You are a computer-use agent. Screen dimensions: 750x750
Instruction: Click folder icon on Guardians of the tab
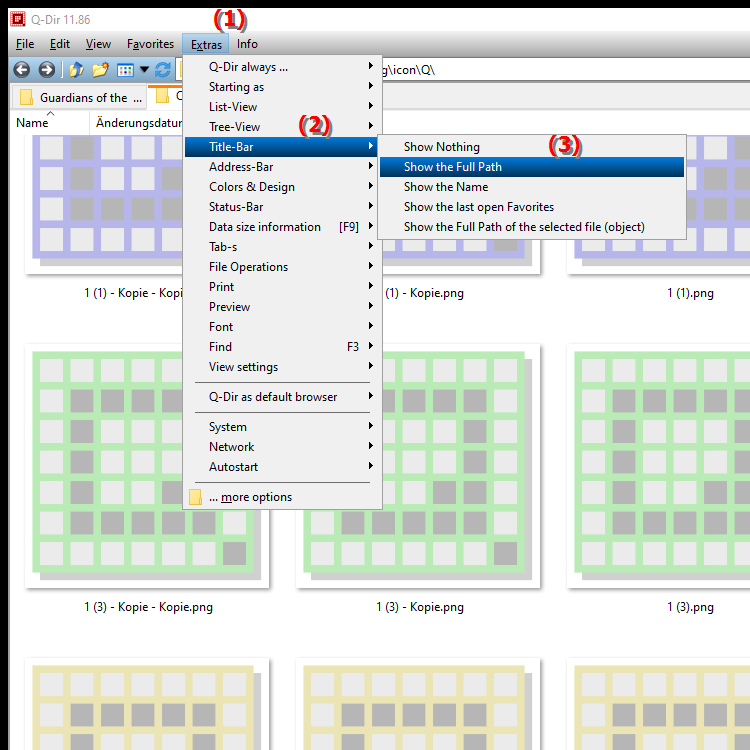26,97
